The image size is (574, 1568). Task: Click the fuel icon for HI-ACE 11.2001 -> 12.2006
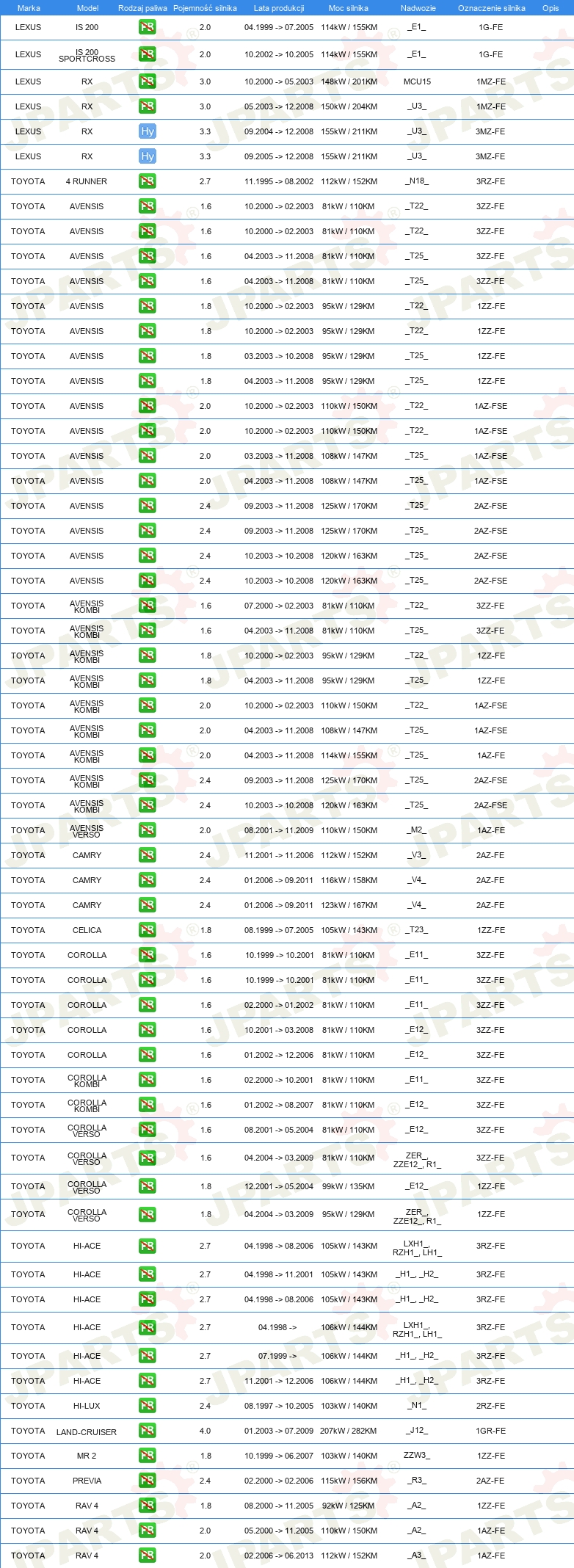pyautogui.click(x=148, y=1381)
